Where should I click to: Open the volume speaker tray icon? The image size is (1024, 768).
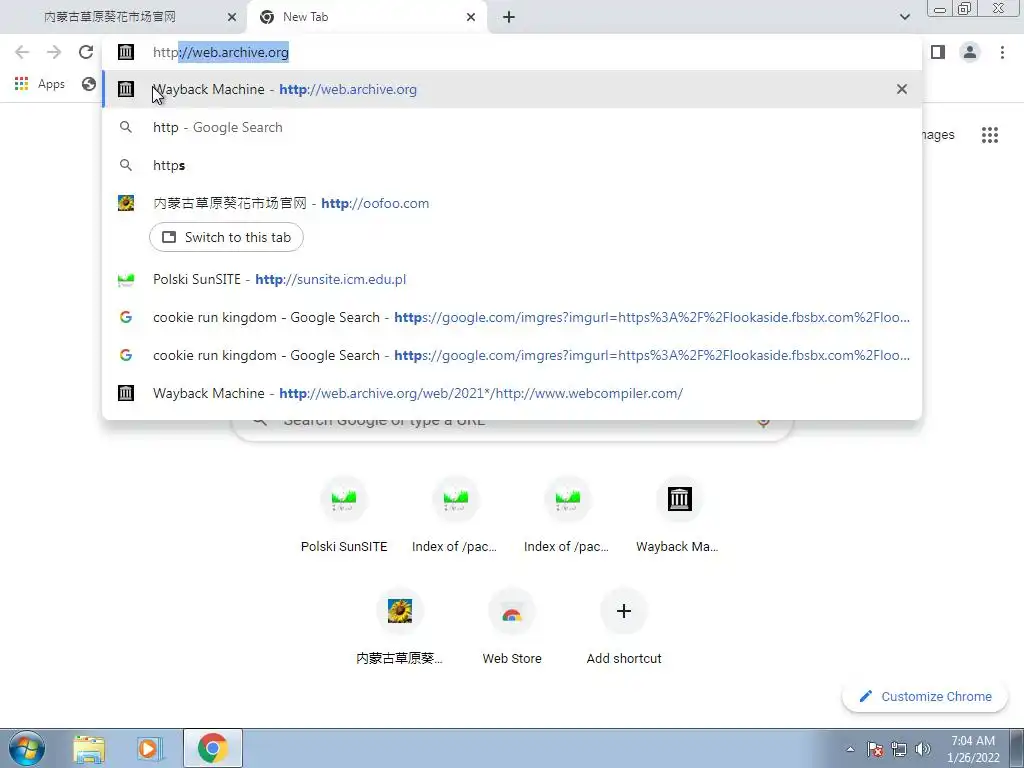(923, 749)
